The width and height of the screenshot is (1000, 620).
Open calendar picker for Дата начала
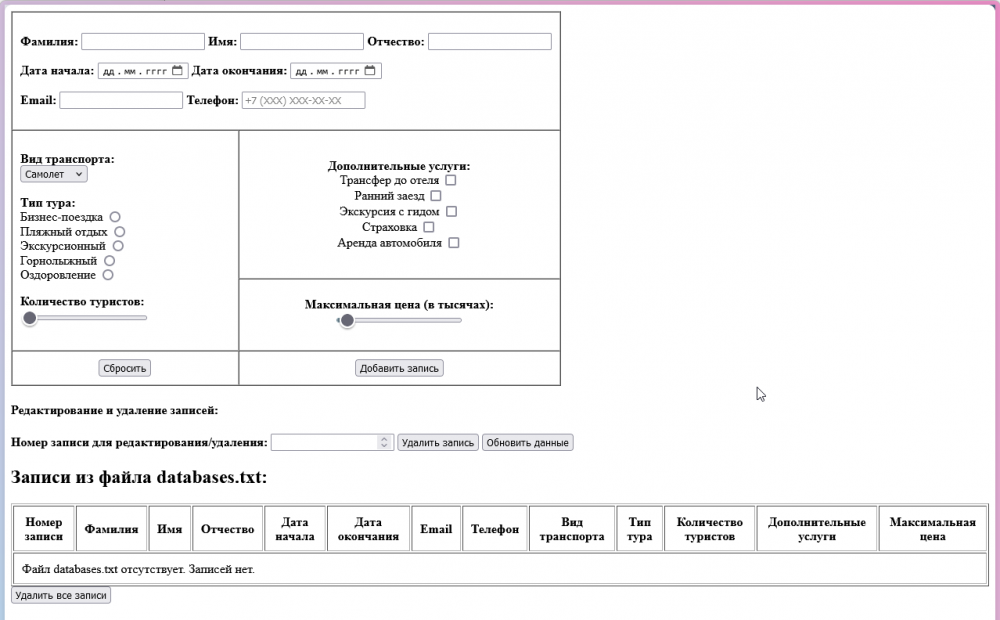click(x=178, y=71)
